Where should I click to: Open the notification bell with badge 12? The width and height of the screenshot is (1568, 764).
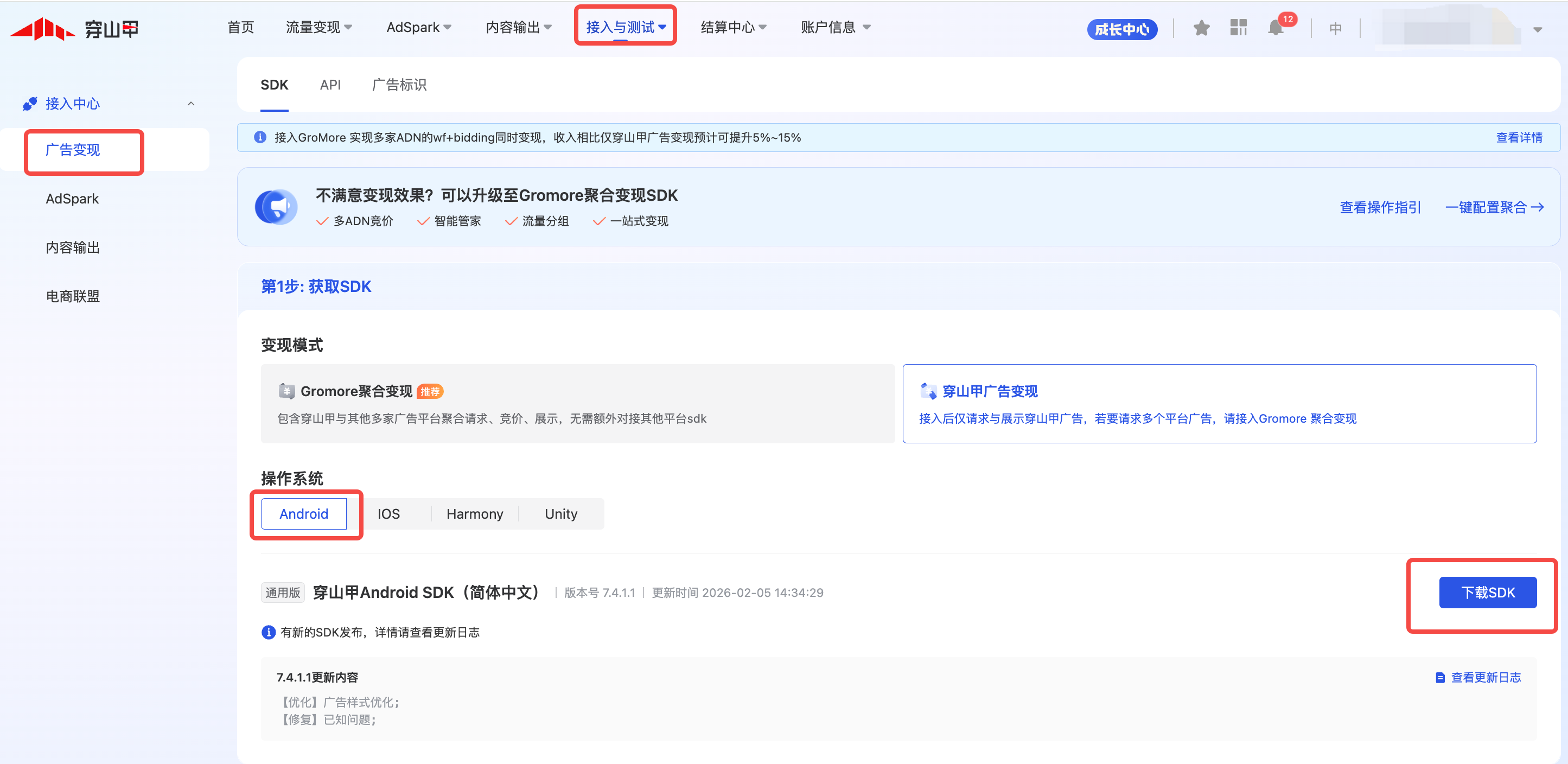click(x=1277, y=28)
